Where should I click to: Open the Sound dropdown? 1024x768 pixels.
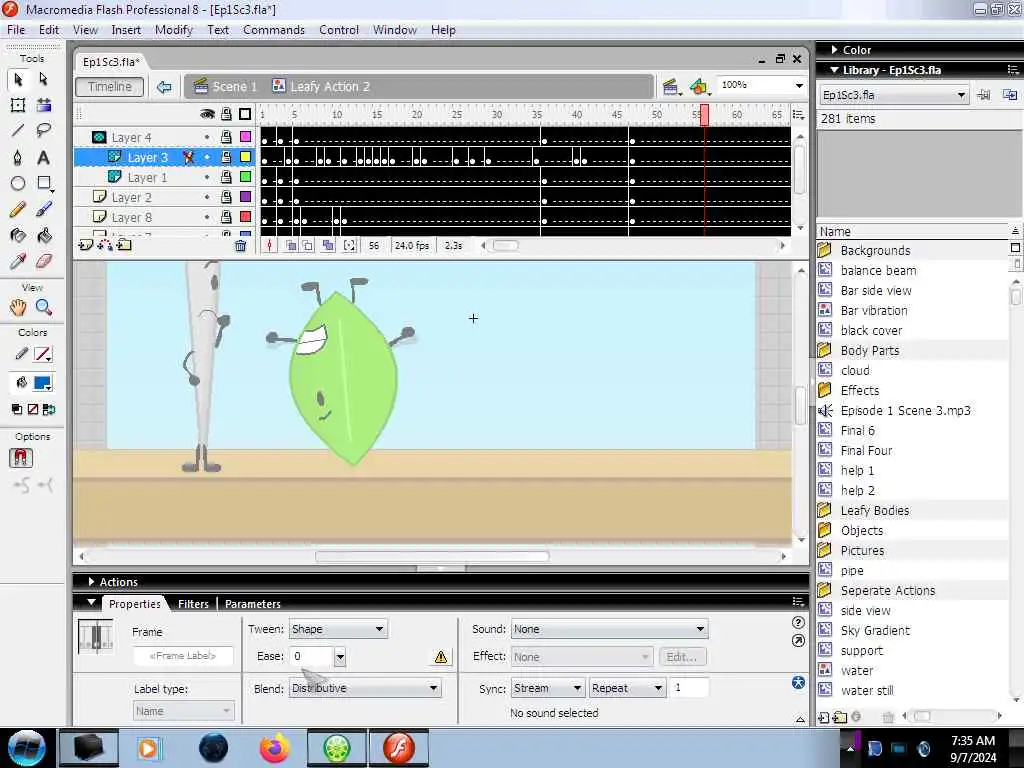pos(609,629)
